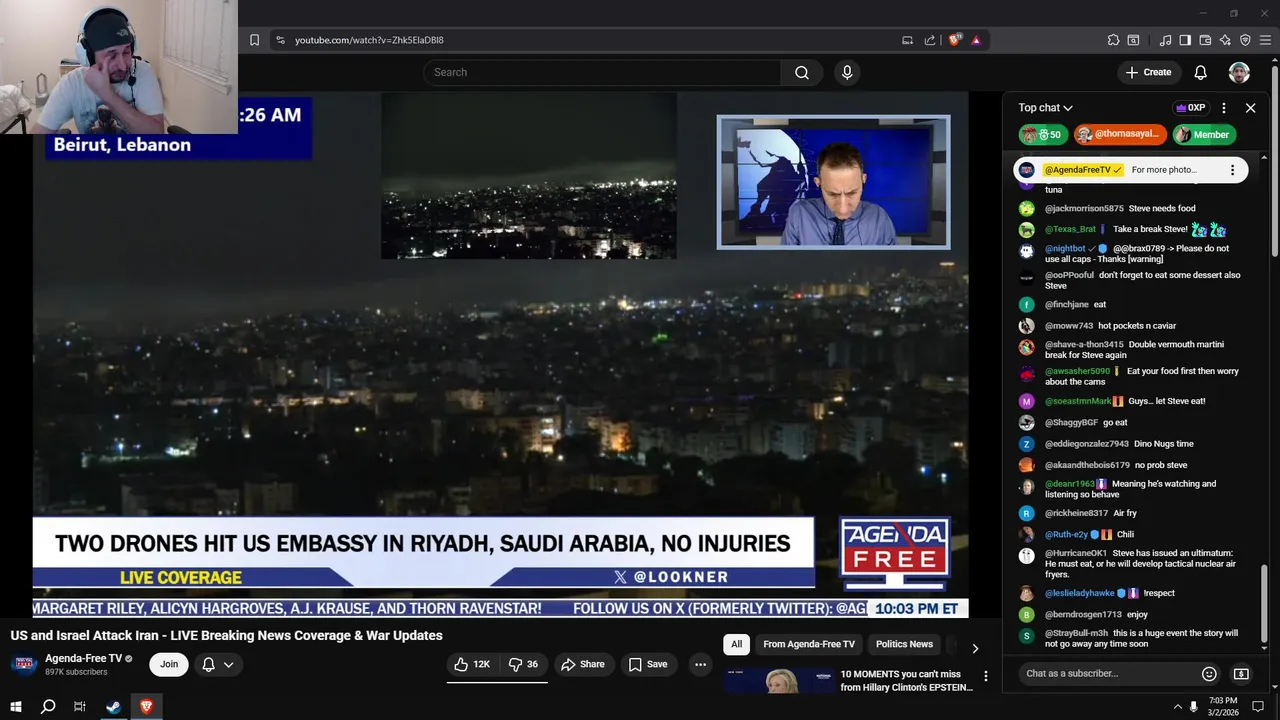
Task: Show hidden system tray icons chevron
Action: click(x=1177, y=707)
